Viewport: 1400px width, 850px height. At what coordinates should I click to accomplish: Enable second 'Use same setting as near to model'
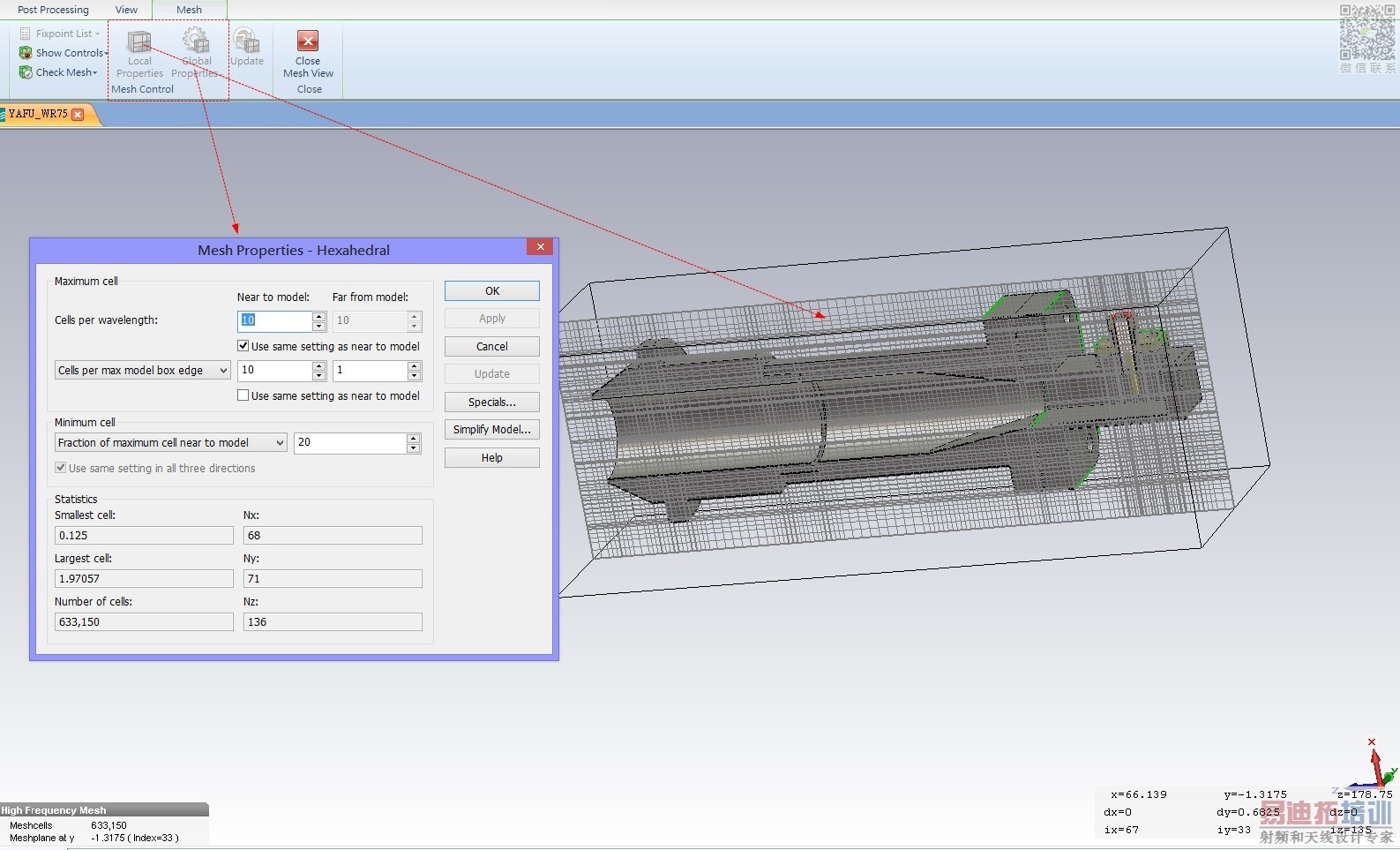coord(243,395)
